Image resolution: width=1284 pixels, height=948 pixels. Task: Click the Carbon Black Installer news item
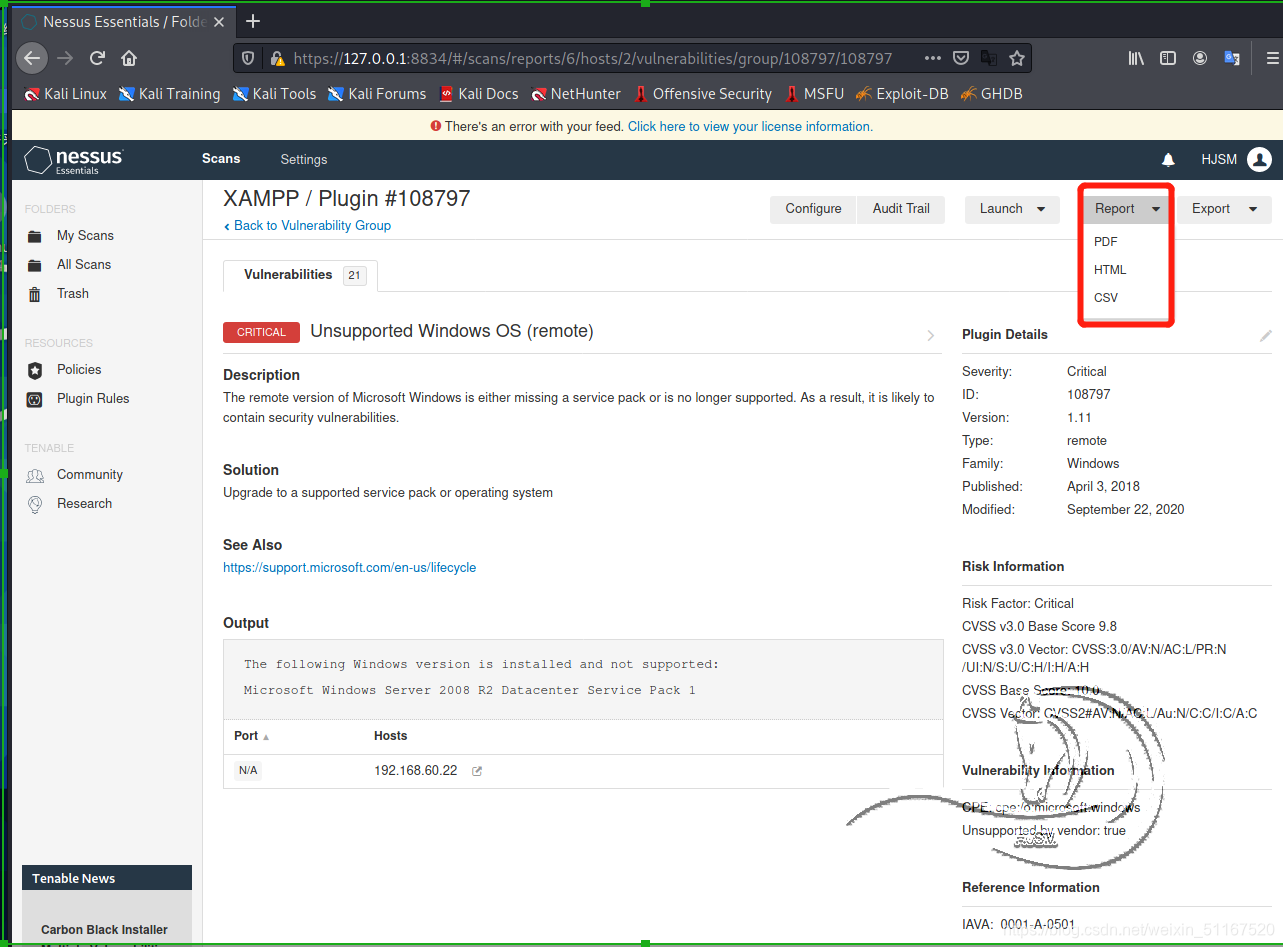point(104,930)
